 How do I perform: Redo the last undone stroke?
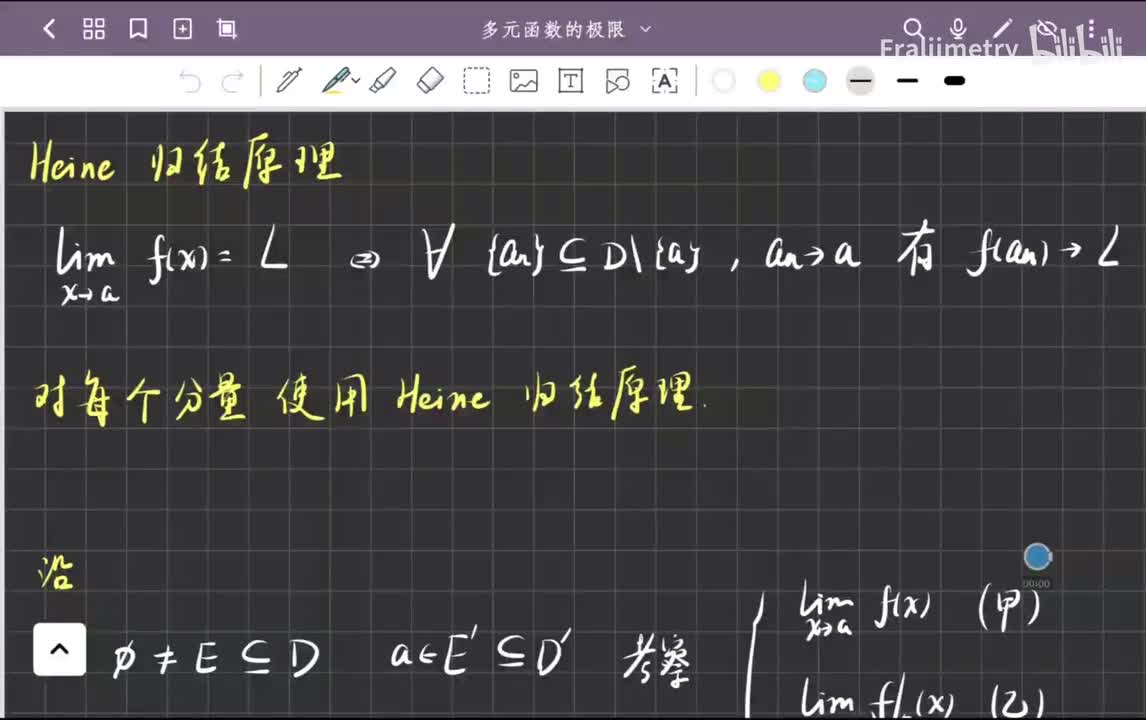(x=232, y=81)
